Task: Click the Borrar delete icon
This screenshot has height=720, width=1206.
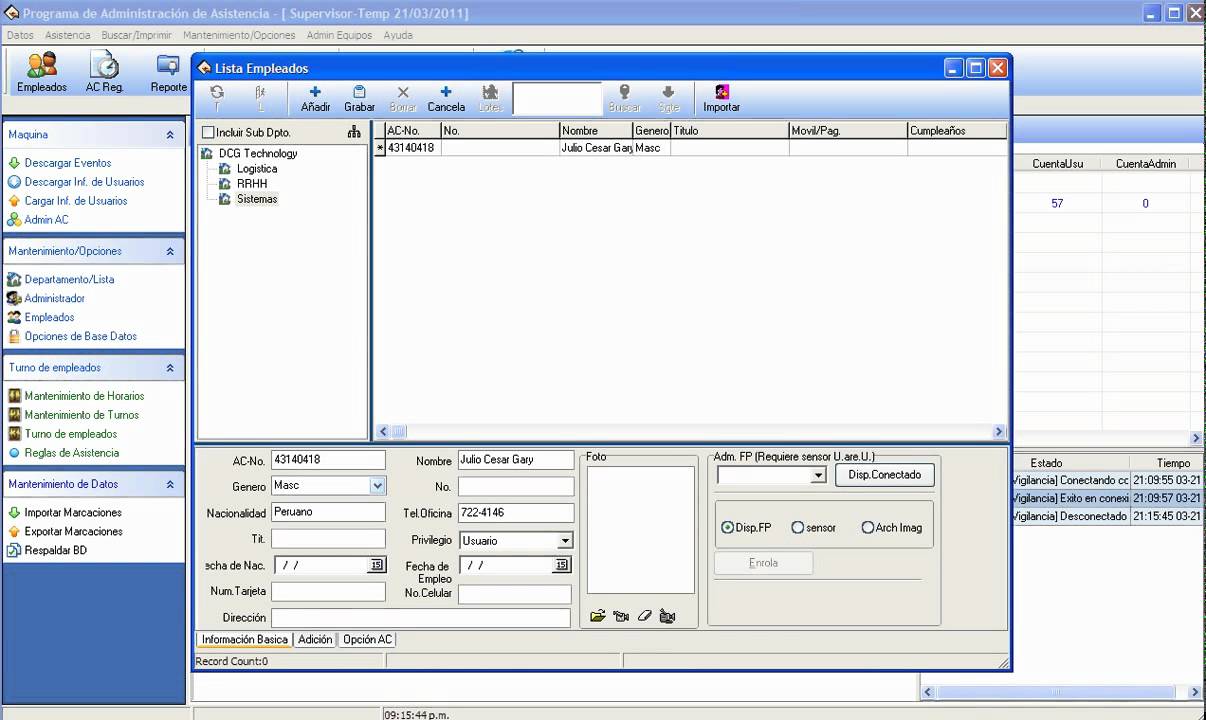Action: pyautogui.click(x=403, y=98)
